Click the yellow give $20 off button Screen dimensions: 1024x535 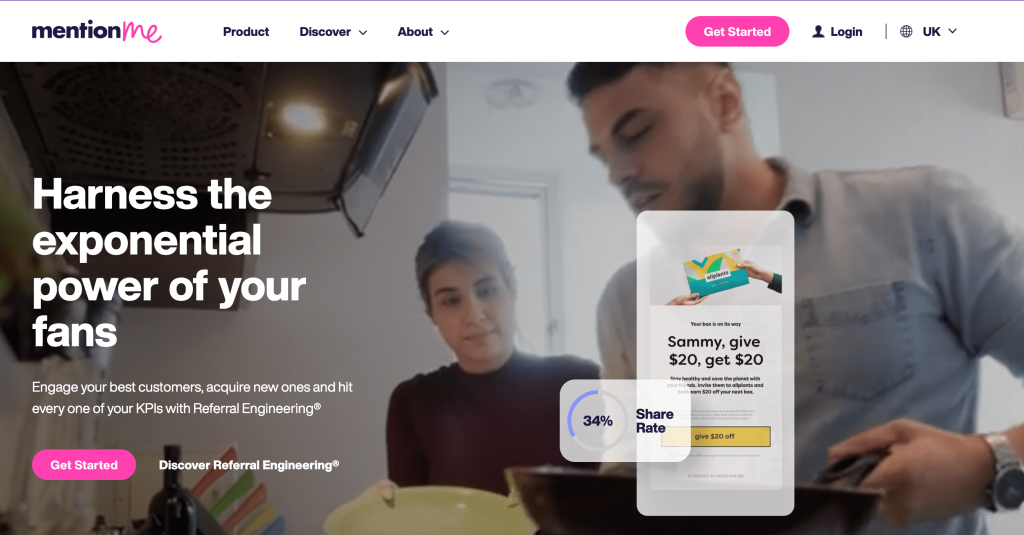pyautogui.click(x=715, y=436)
